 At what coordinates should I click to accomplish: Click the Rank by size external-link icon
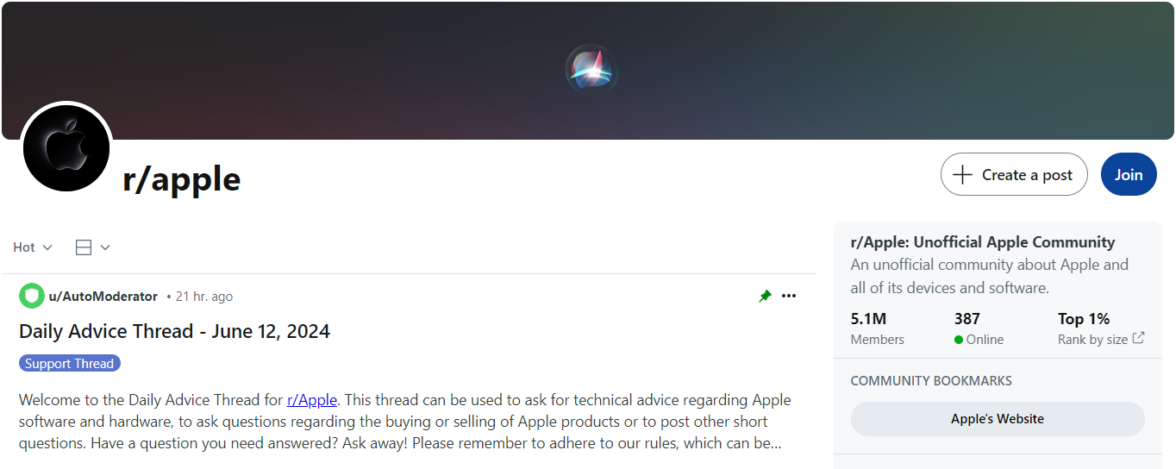(x=1138, y=339)
